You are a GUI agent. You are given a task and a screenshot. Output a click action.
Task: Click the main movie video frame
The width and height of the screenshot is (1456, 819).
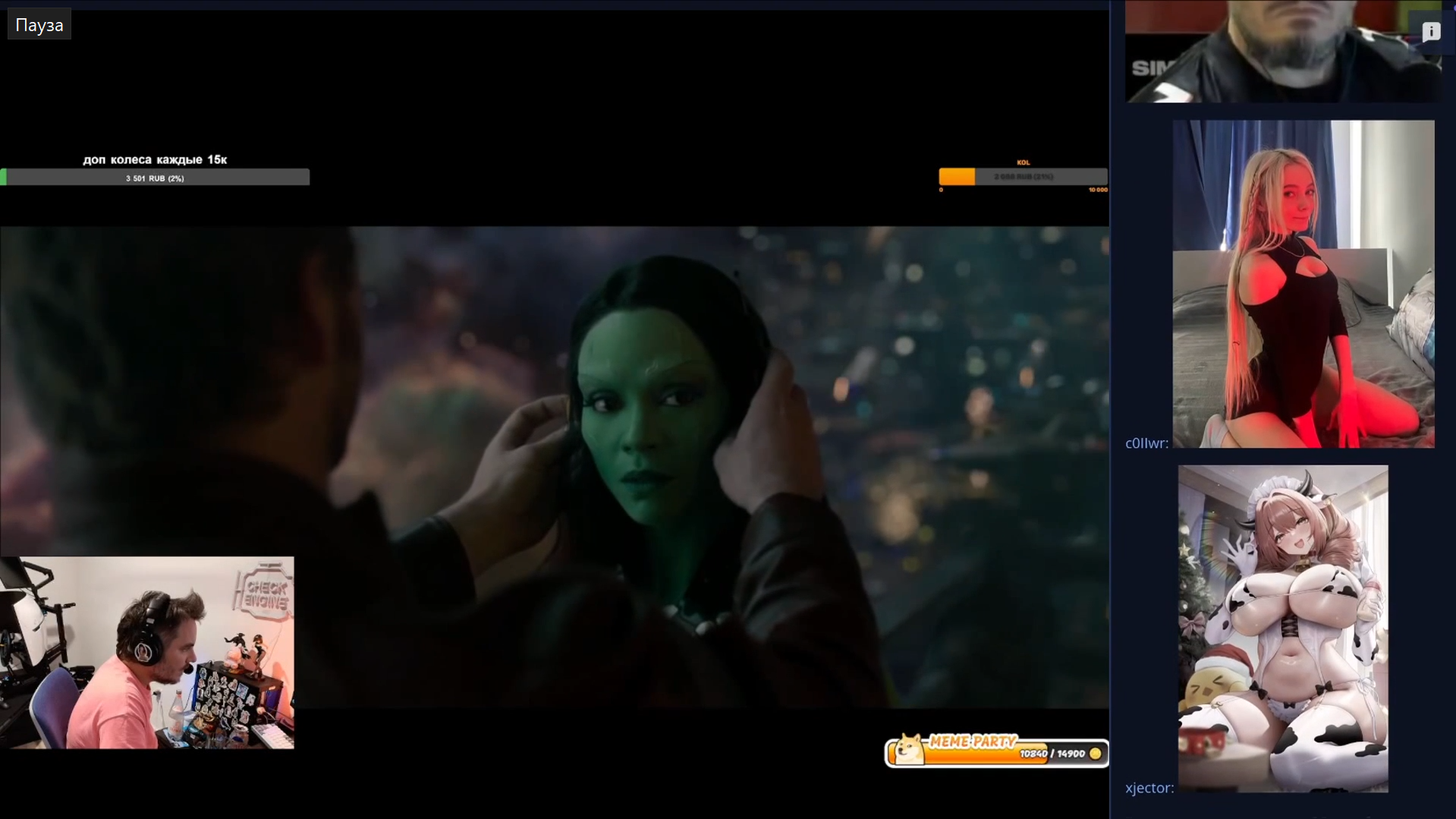click(x=555, y=467)
